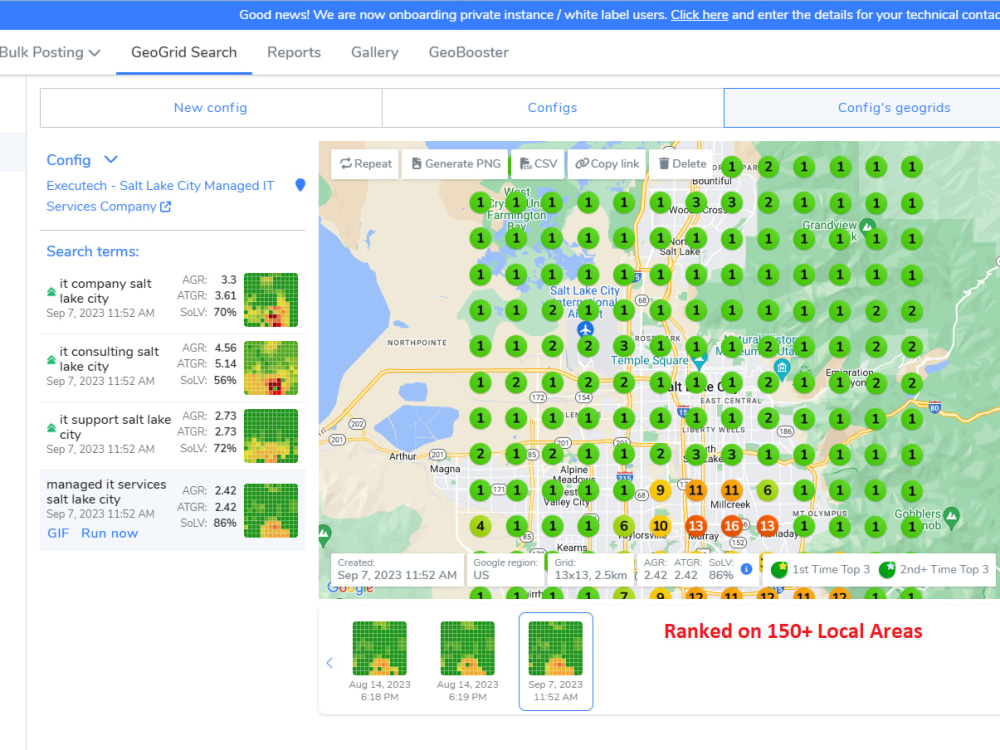
Task: Click the Copy link button
Action: coord(607,164)
